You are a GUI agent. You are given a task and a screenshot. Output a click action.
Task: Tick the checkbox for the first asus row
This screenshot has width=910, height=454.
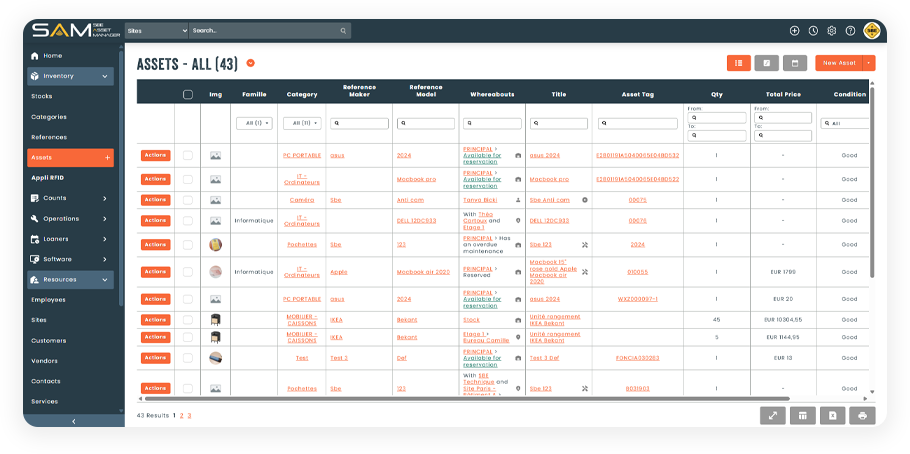pyautogui.click(x=187, y=156)
